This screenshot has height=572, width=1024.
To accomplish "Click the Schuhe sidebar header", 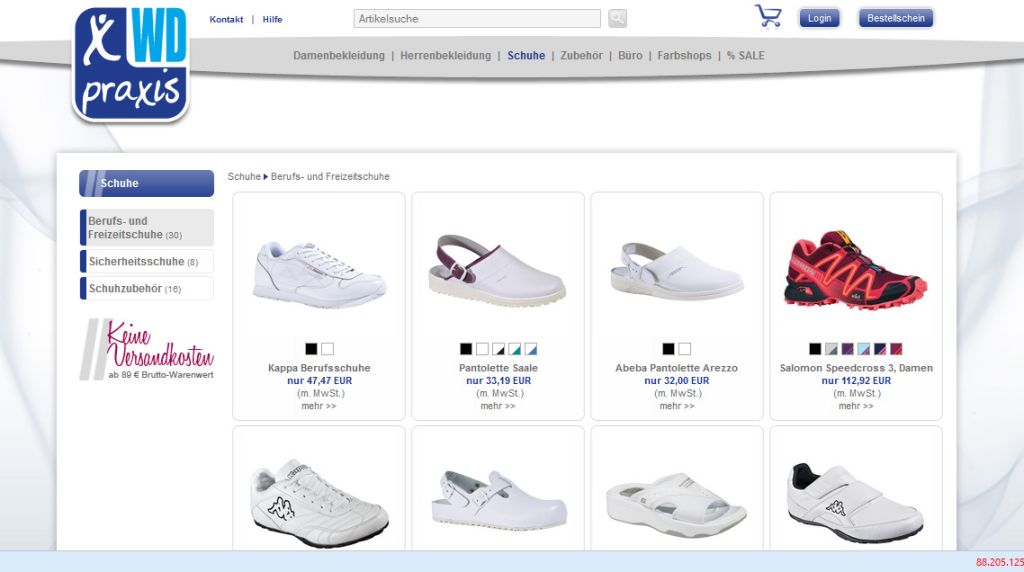I will point(146,183).
